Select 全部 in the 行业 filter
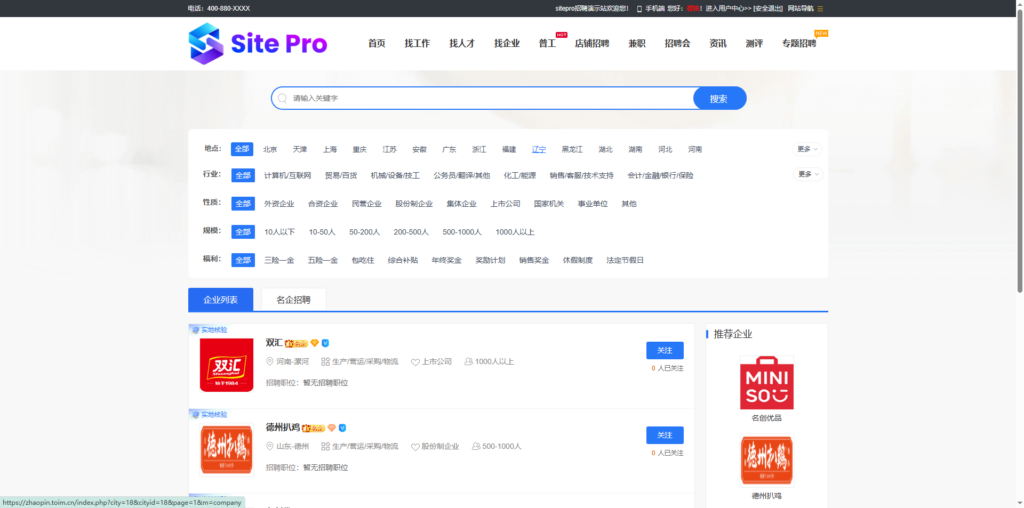Image resolution: width=1024 pixels, height=508 pixels. coord(242,176)
